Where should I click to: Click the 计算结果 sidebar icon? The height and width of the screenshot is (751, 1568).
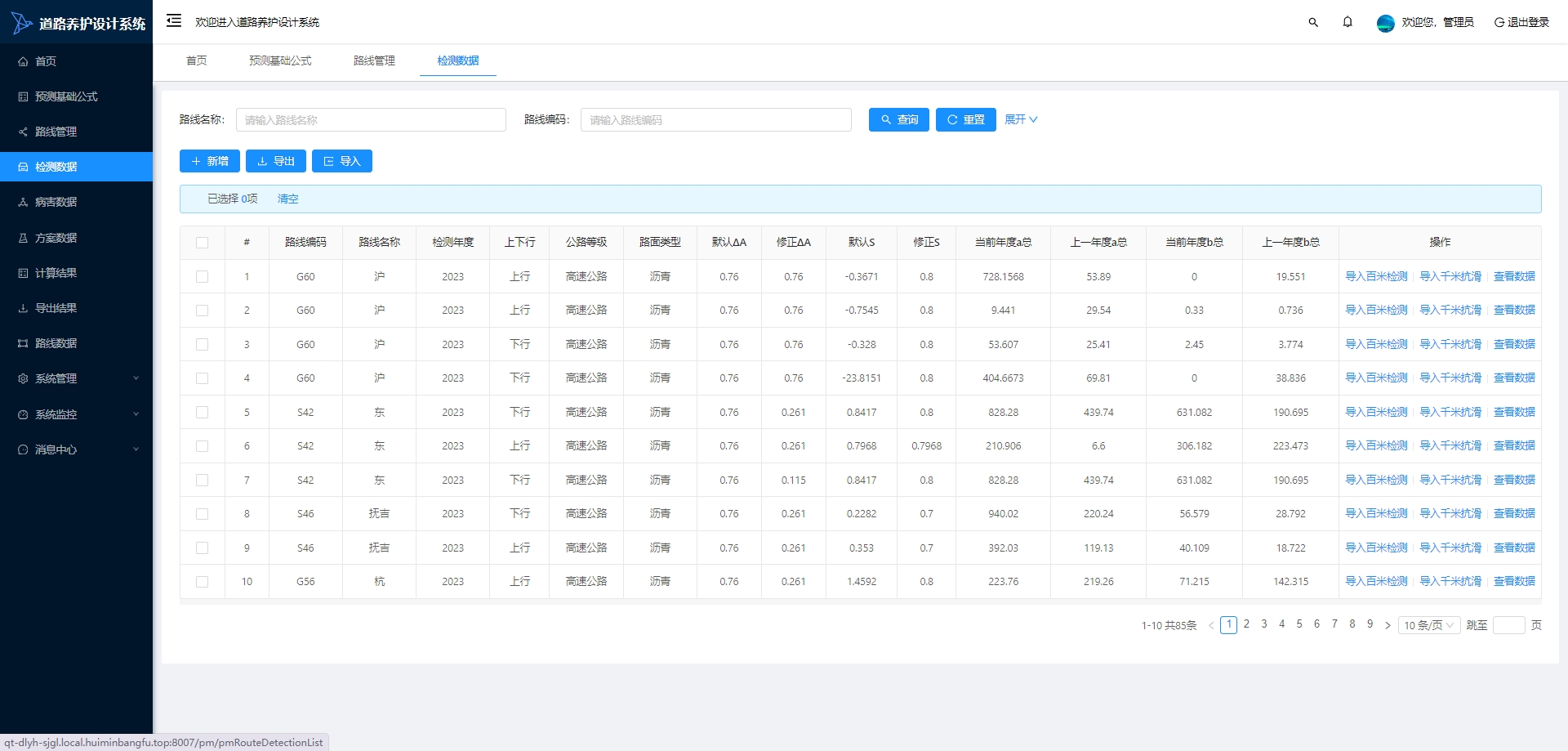coord(23,273)
